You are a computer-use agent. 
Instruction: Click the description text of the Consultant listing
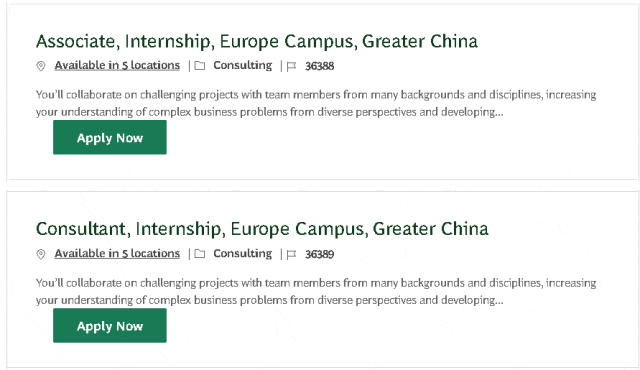click(316, 291)
